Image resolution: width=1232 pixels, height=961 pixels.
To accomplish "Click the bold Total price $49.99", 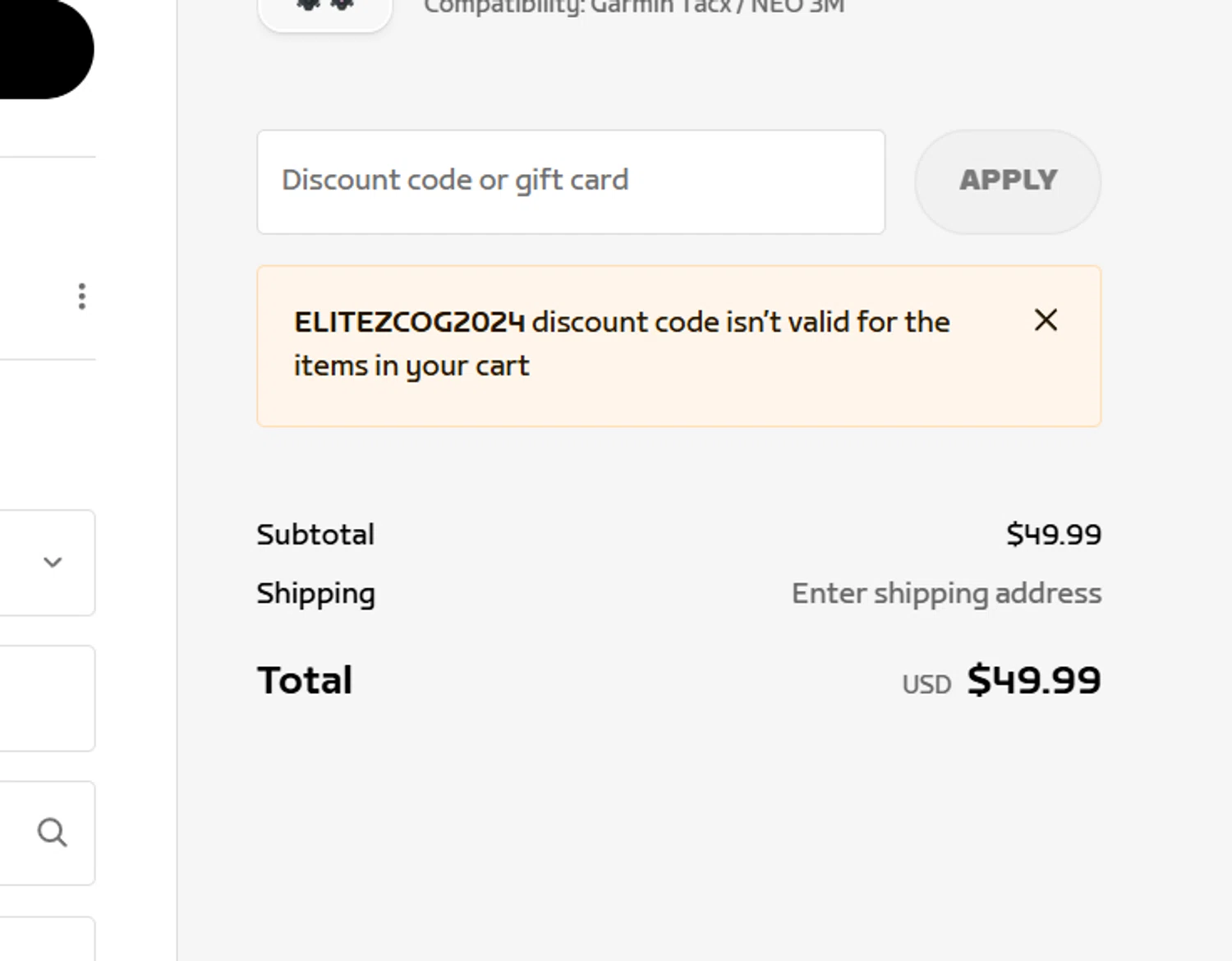I will pos(1033,680).
